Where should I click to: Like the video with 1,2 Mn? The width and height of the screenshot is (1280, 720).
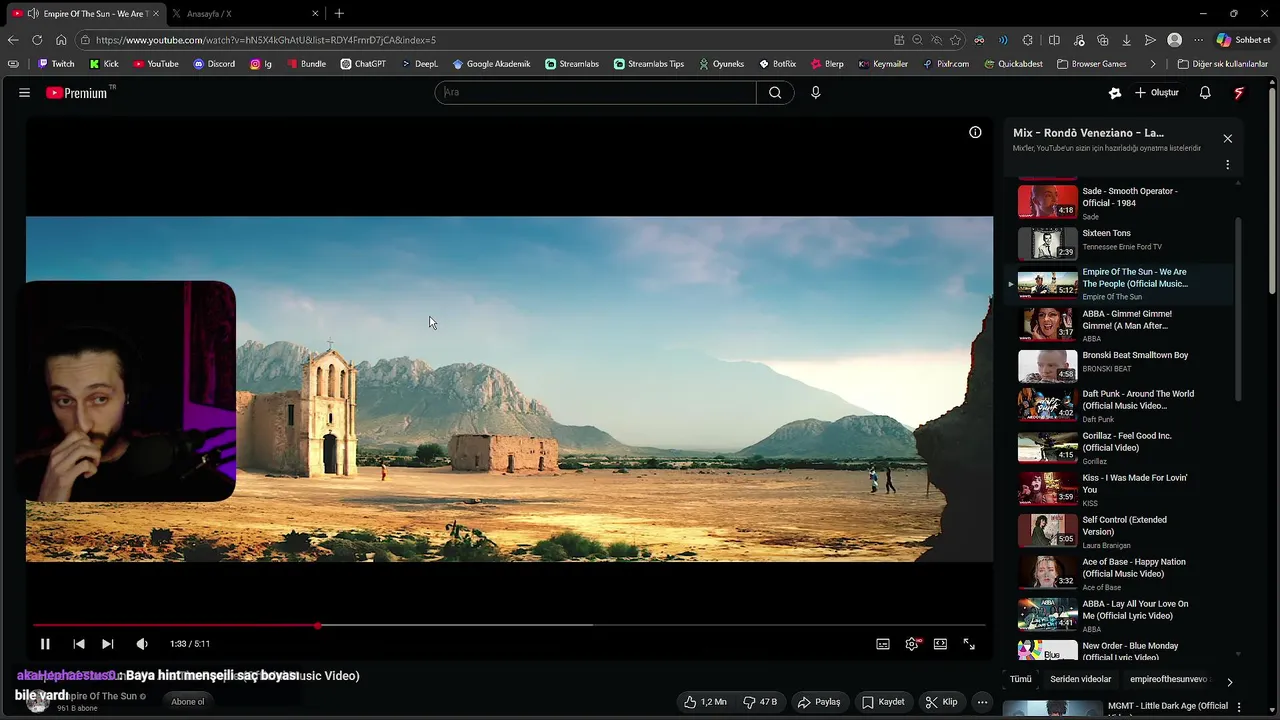click(705, 702)
